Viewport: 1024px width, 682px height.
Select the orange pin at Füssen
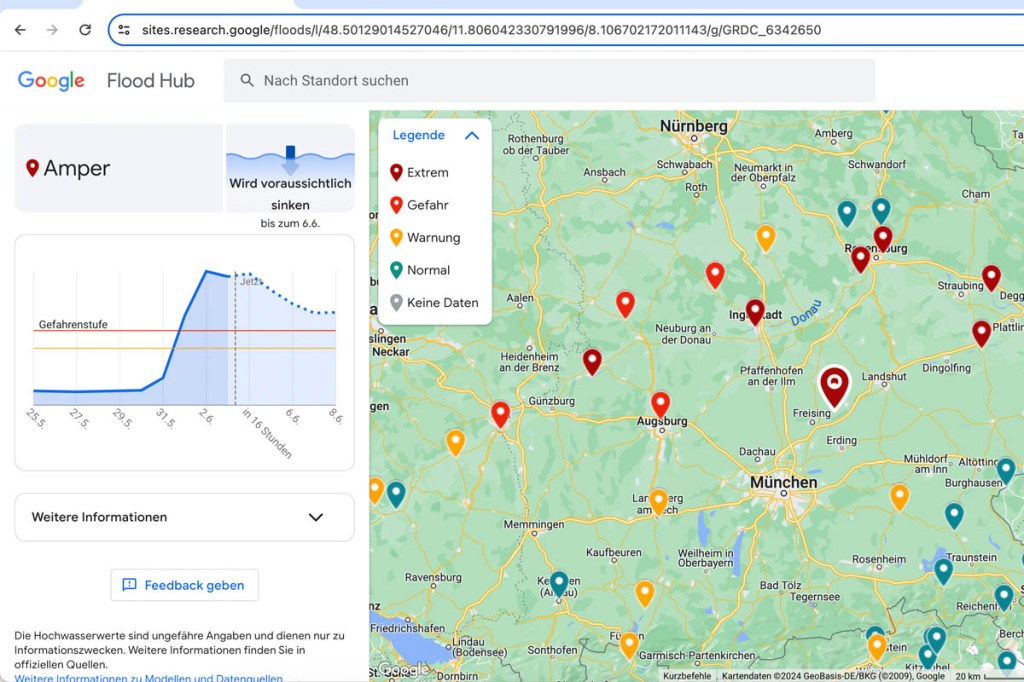[x=629, y=645]
